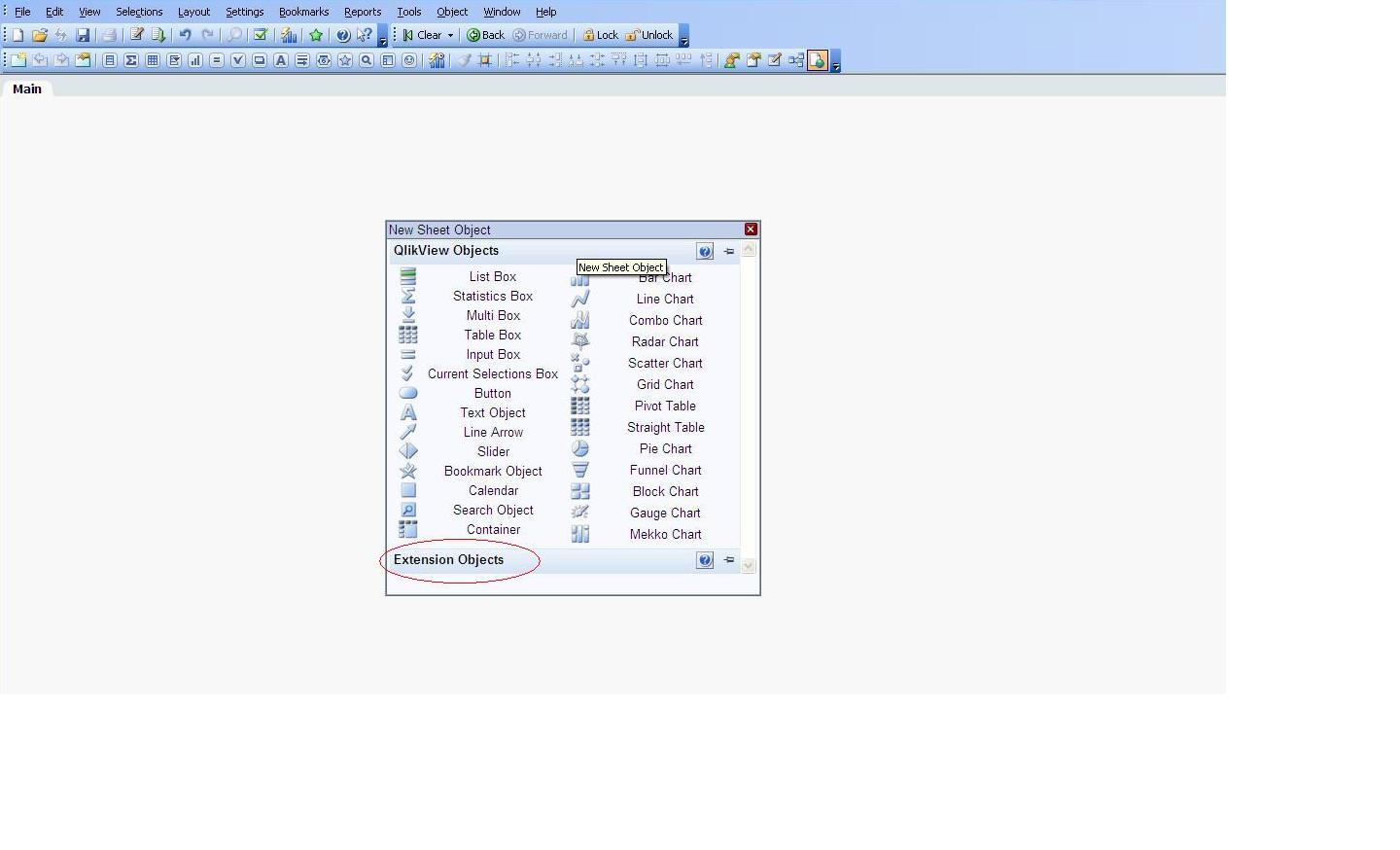Click the Create Statistics Box sigma toolbar icon

[x=131, y=60]
